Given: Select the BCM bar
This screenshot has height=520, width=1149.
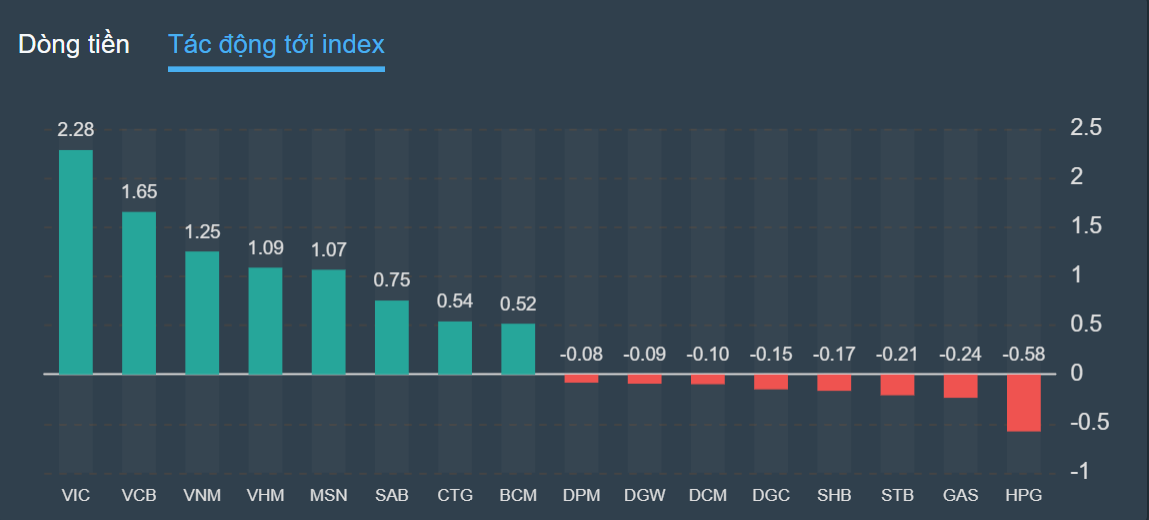Looking at the screenshot, I should pyautogui.click(x=518, y=349).
